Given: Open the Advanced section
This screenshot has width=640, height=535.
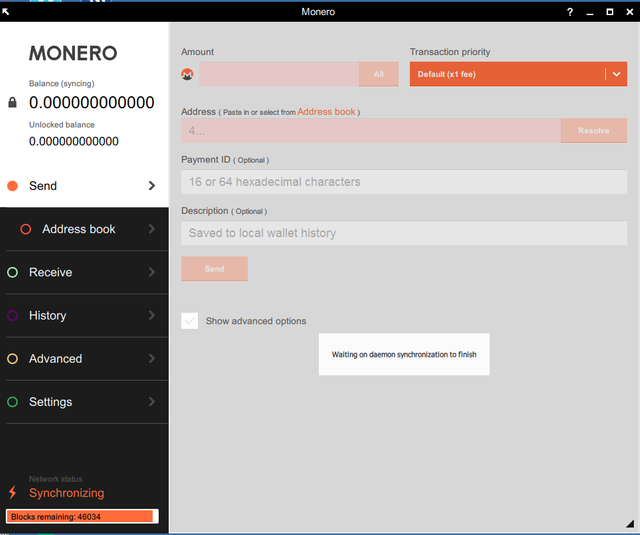Looking at the screenshot, I should point(84,359).
